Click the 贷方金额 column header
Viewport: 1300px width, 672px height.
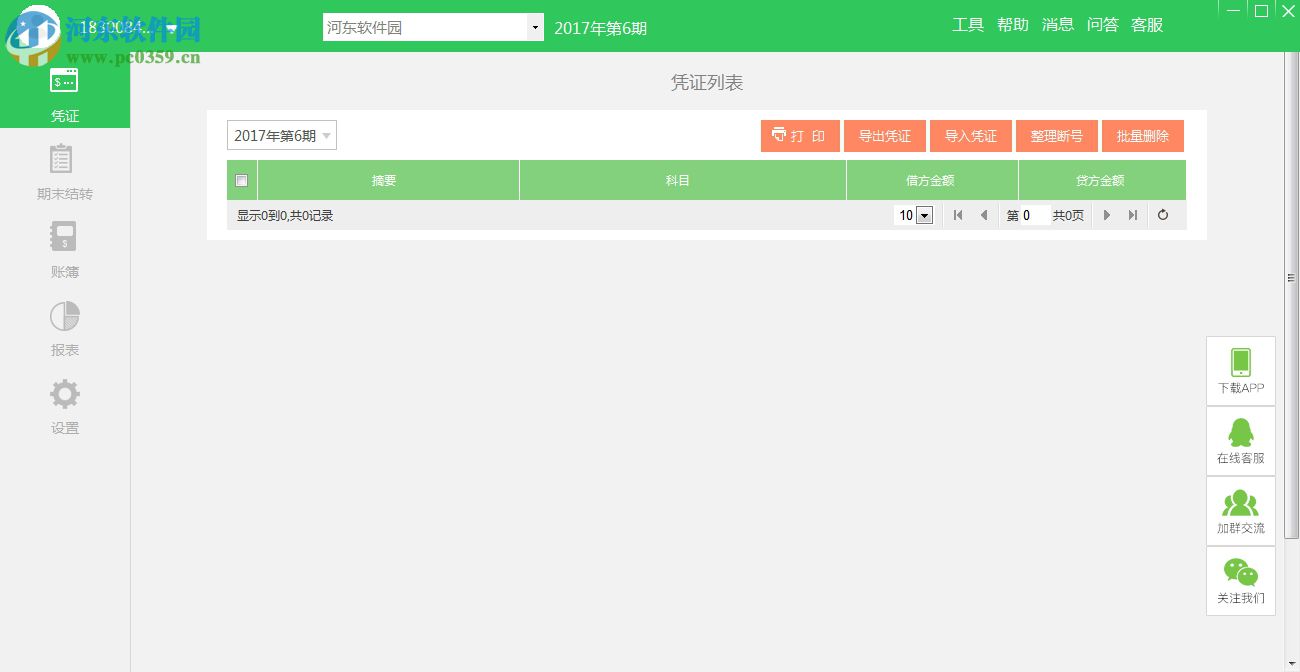(x=1102, y=181)
